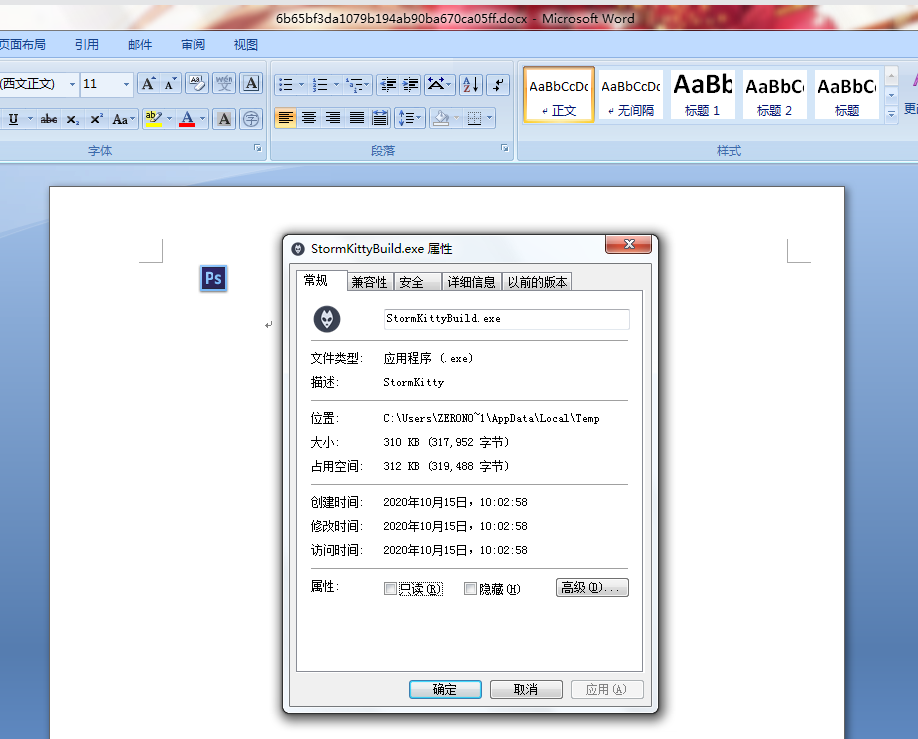918x739 pixels.
Task: Click the 确定 button
Action: pos(445,689)
